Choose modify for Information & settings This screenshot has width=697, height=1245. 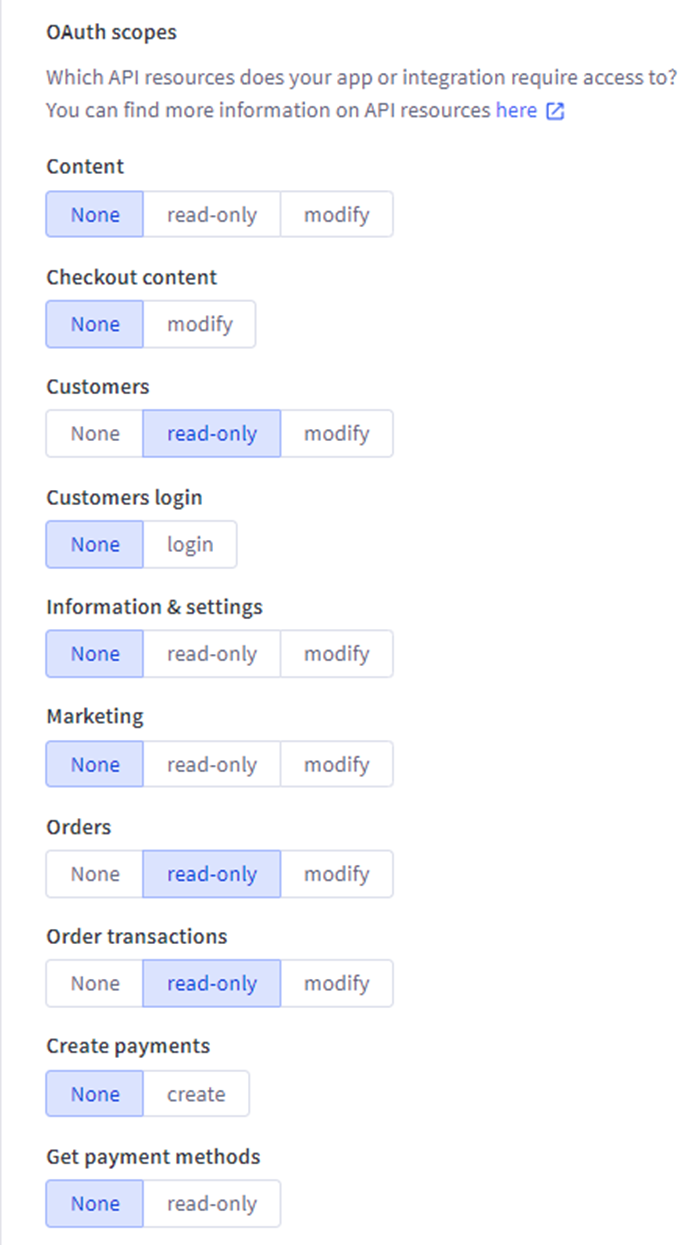(x=336, y=654)
